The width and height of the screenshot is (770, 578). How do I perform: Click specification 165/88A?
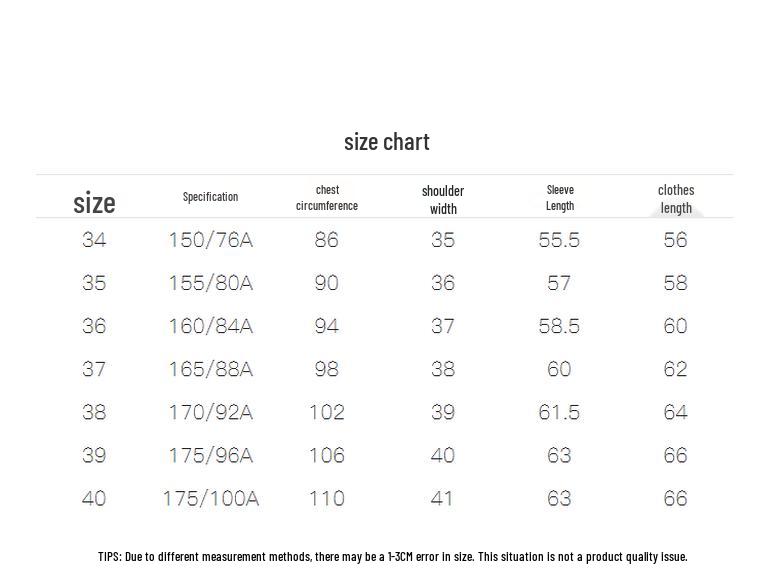tap(211, 369)
